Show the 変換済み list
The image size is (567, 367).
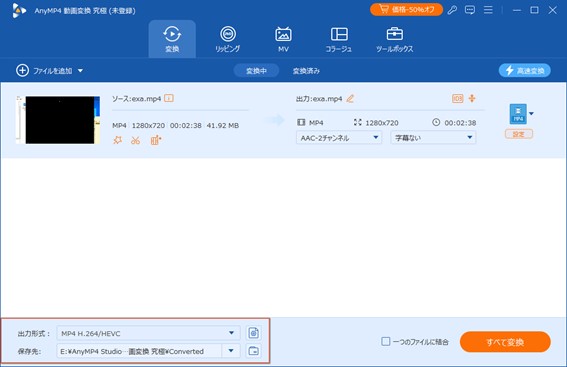(306, 71)
